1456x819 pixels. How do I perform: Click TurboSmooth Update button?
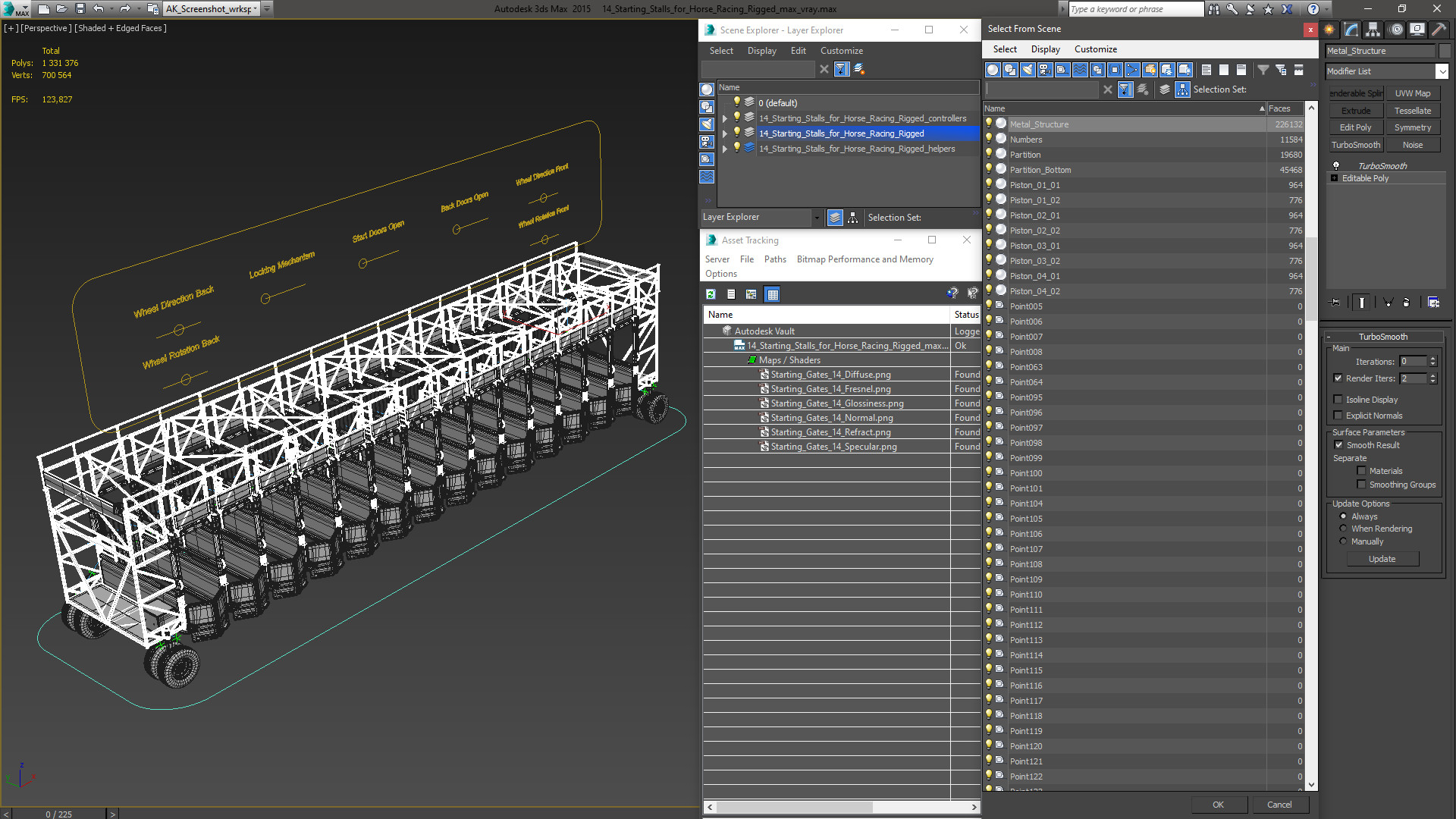[1382, 559]
